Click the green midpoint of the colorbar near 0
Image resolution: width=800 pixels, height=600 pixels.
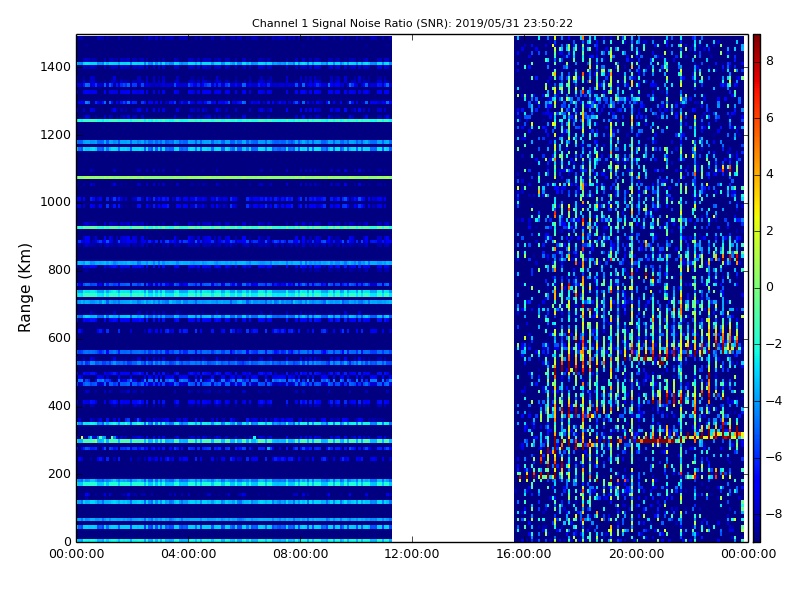(757, 288)
